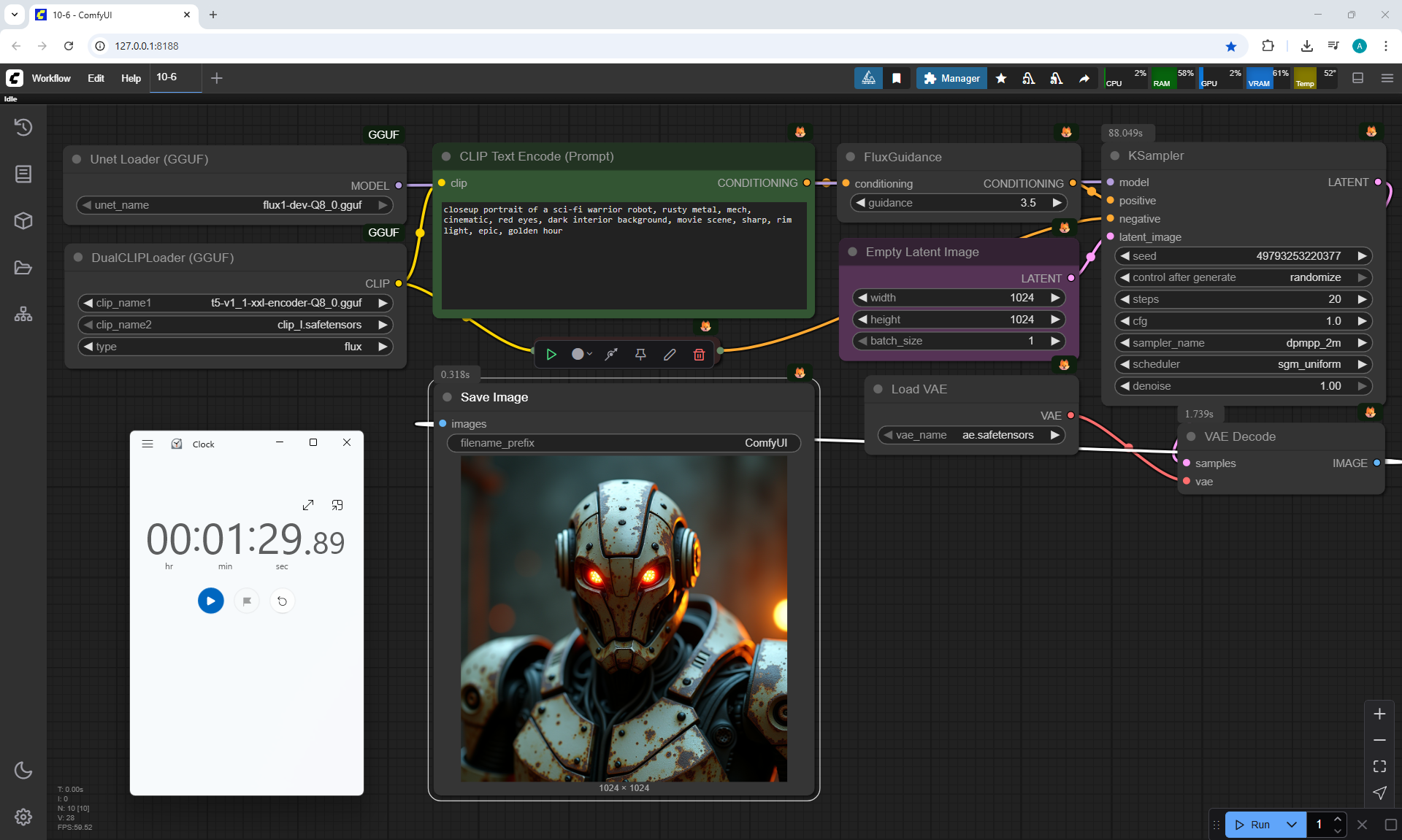Collapse the Save Image node dot
This screenshot has width=1402, height=840.
[448, 397]
